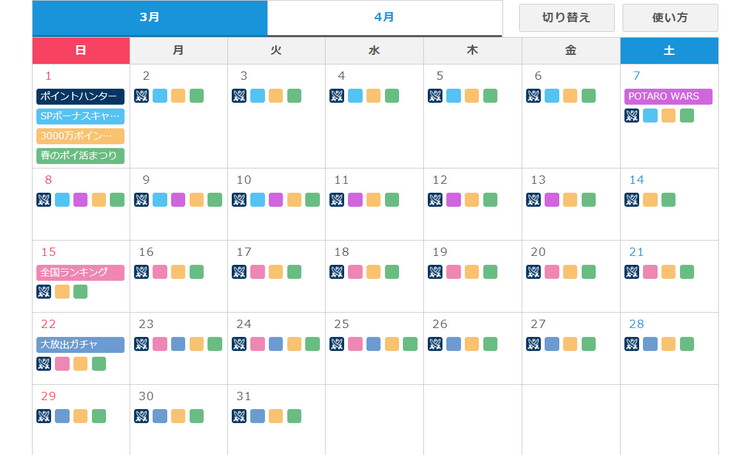This screenshot has width=740, height=455.
Task: Open the POTARO WARS event on March 7
Action: (668, 96)
